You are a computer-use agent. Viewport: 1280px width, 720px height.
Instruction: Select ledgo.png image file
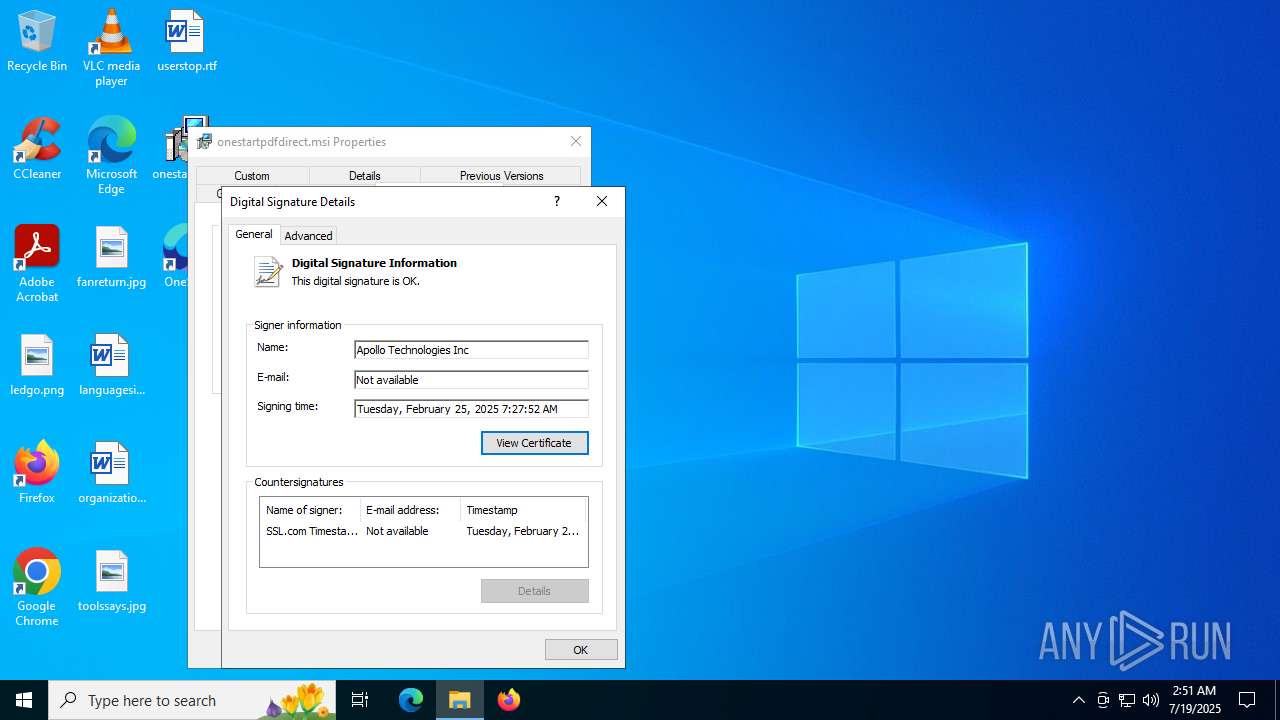37,365
